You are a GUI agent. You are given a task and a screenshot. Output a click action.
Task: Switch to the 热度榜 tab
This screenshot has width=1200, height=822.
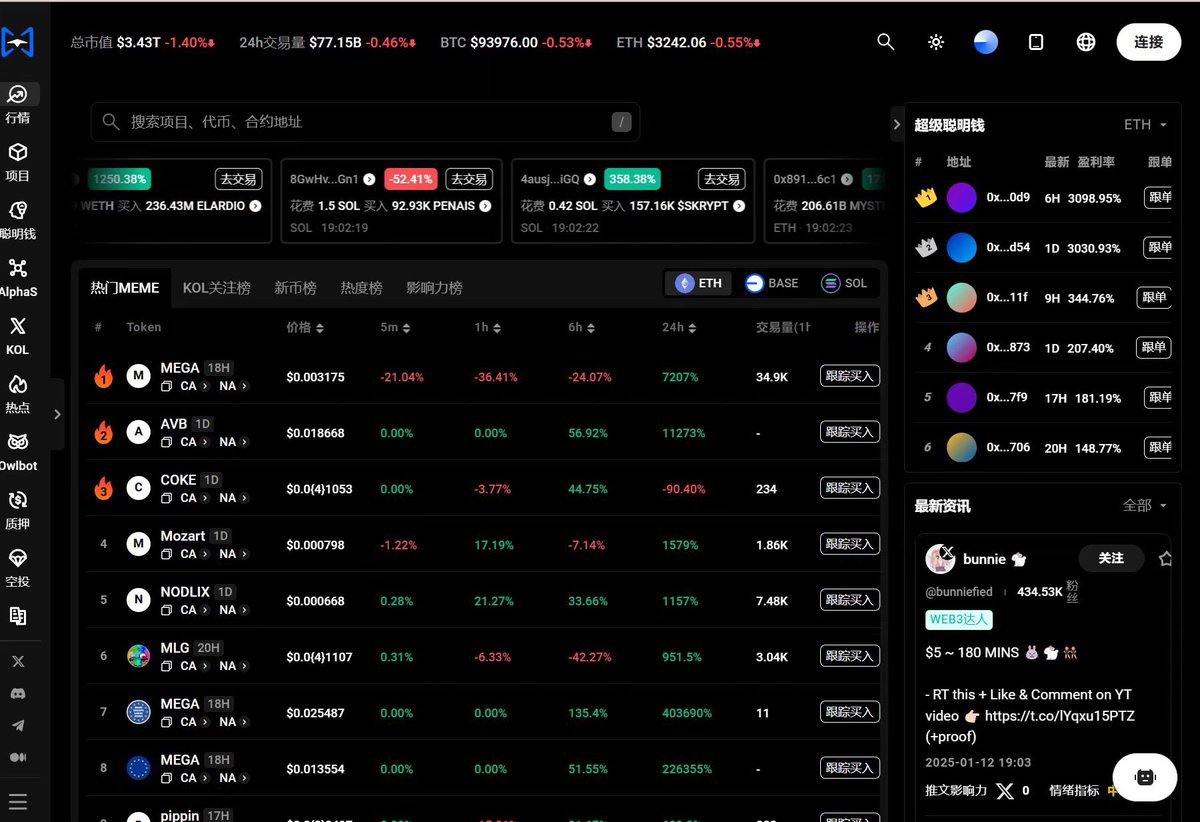361,287
